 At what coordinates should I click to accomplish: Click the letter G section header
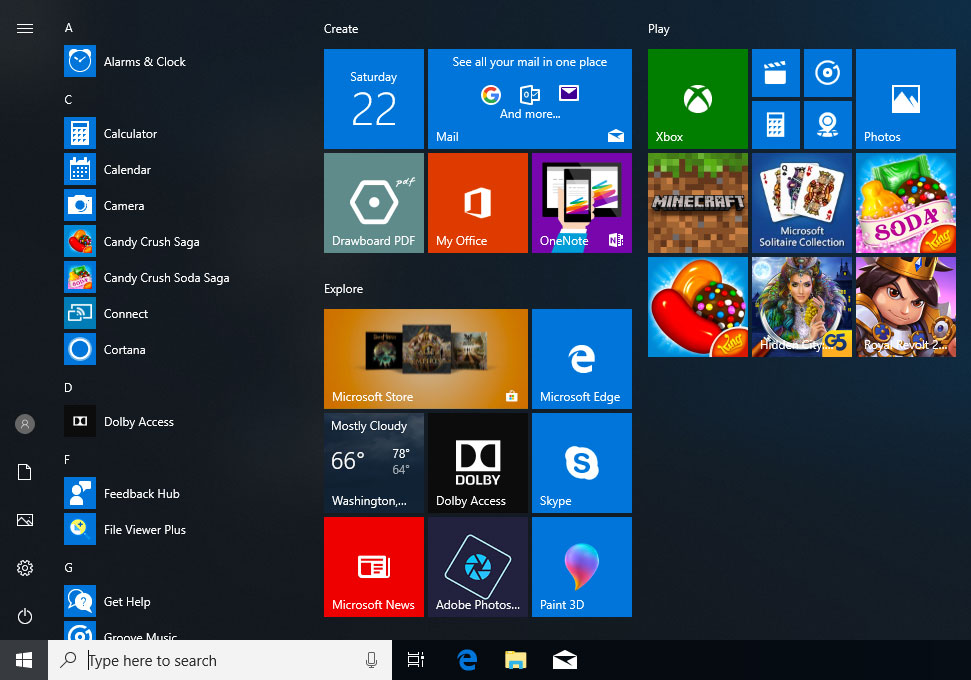click(x=69, y=567)
